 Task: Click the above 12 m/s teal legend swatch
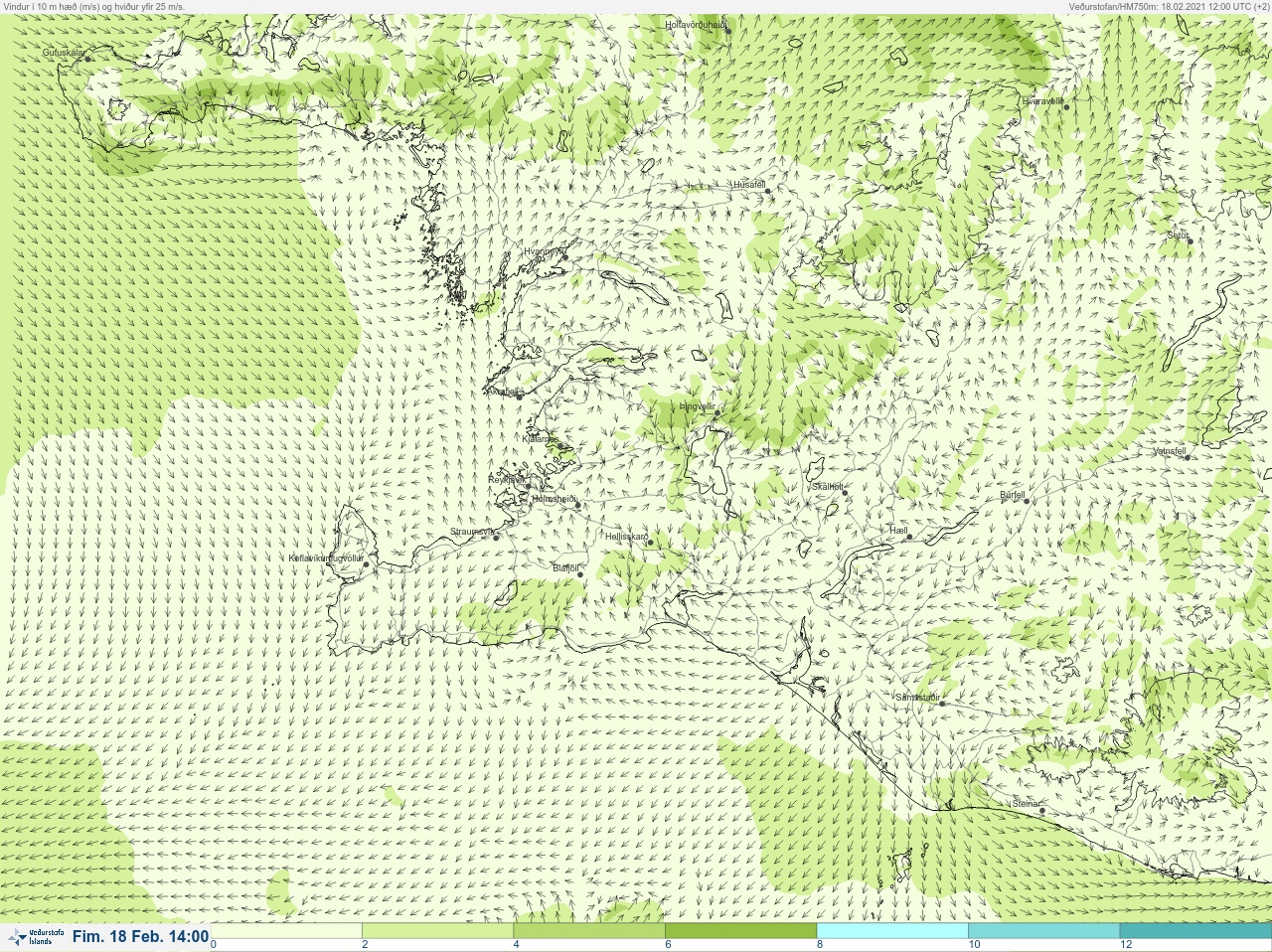coord(1195,931)
